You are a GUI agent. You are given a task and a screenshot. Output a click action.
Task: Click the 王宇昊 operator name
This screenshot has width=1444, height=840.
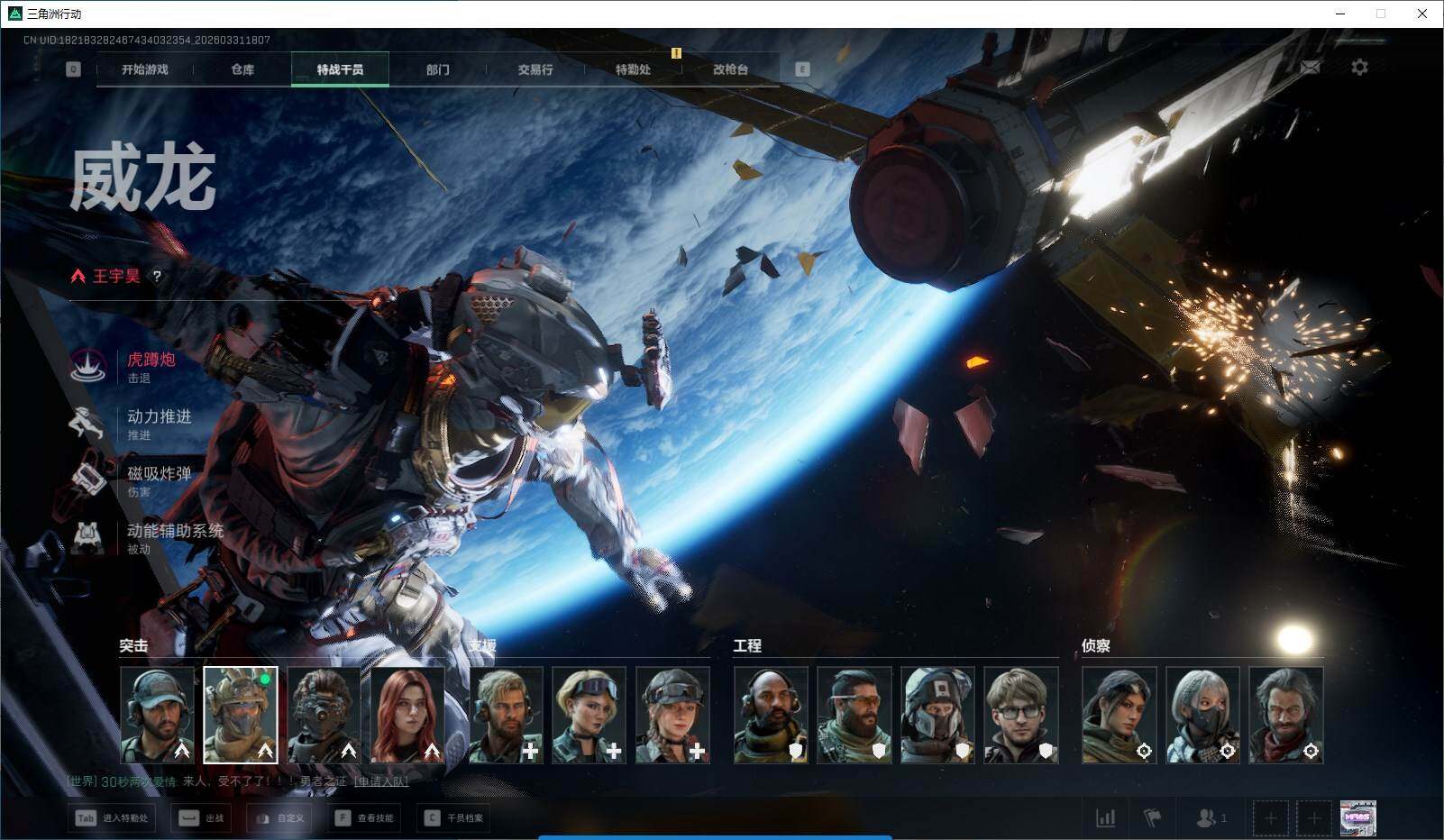[116, 276]
